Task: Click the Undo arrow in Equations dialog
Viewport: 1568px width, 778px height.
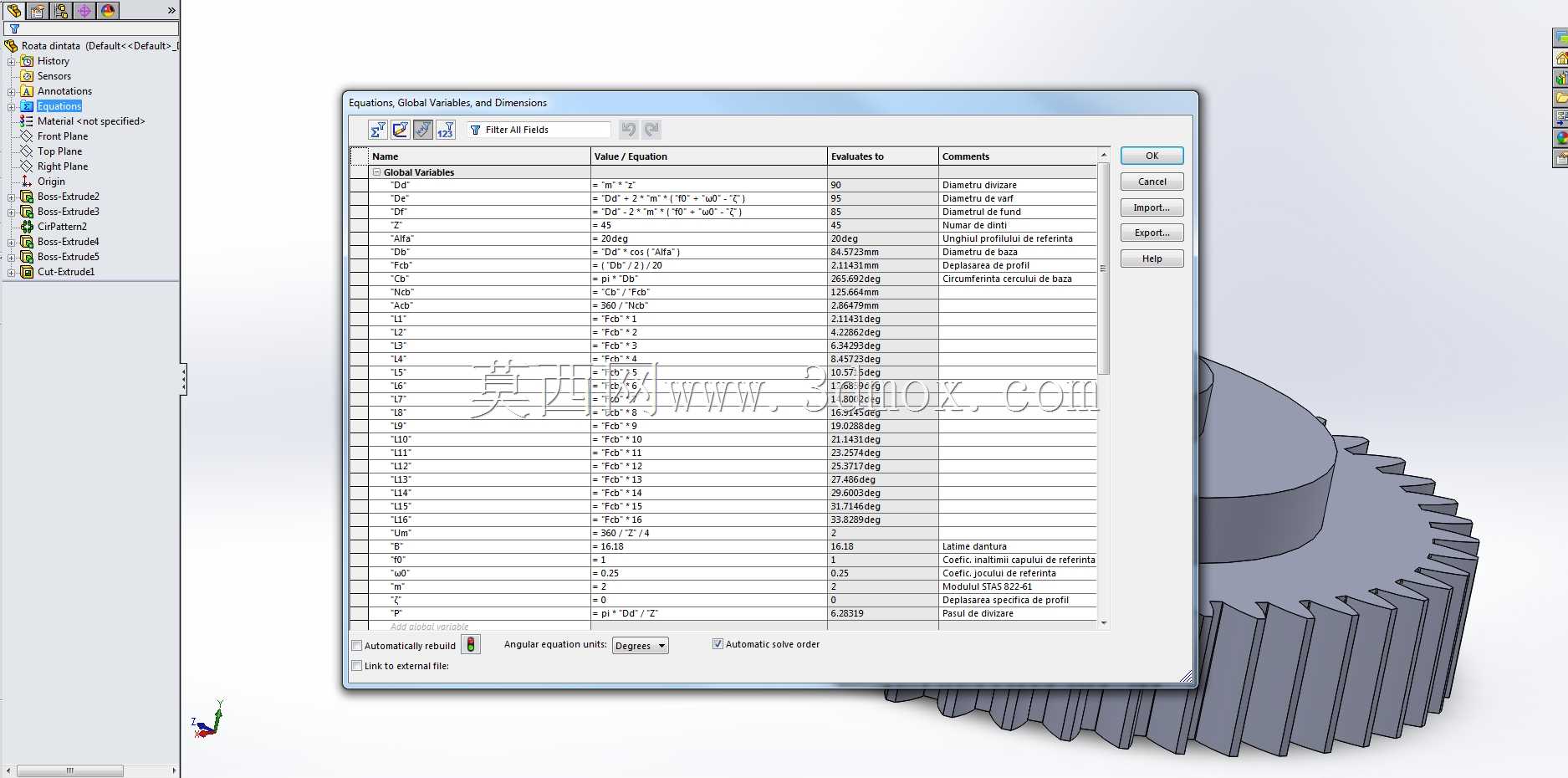Action: [629, 130]
